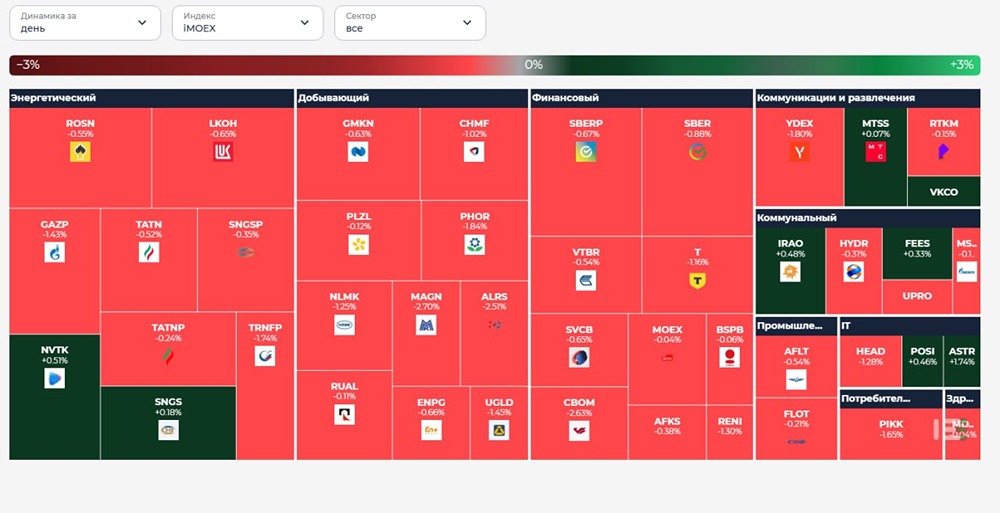The height and width of the screenshot is (513, 1000).
Task: Select the Промышле... sector header
Action: pyautogui.click(x=796, y=326)
